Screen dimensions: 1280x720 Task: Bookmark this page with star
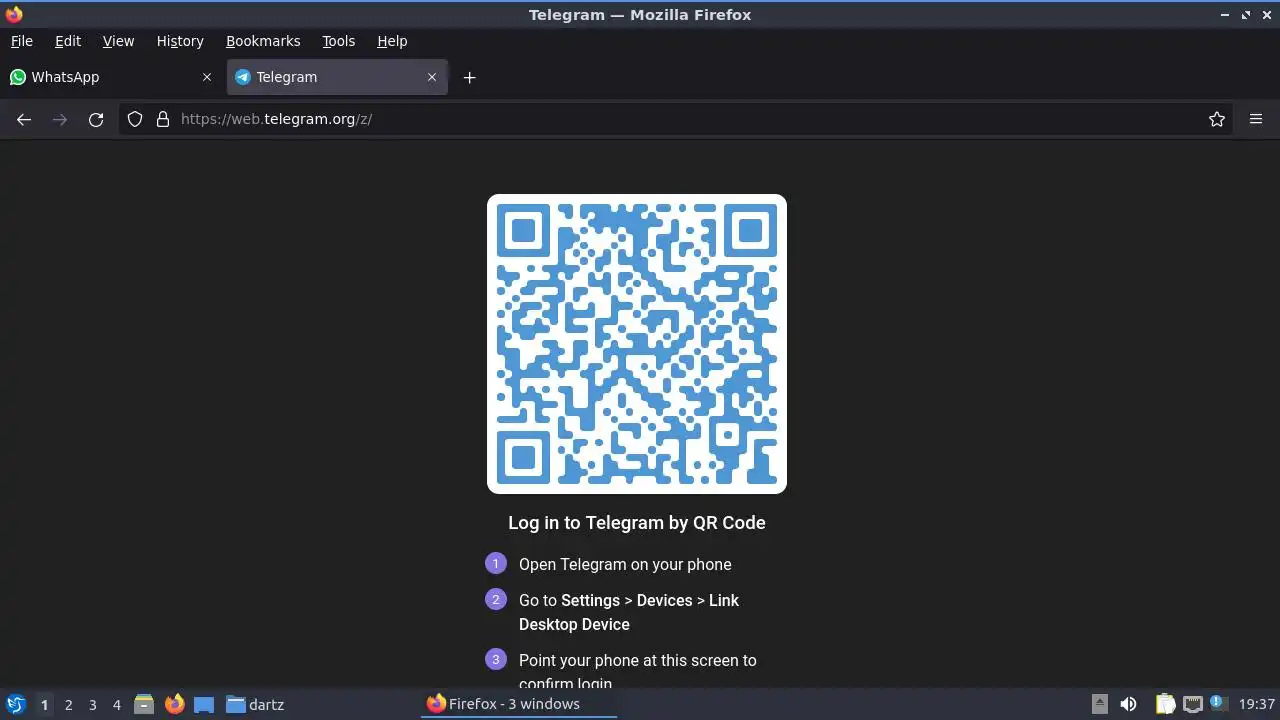click(1217, 119)
